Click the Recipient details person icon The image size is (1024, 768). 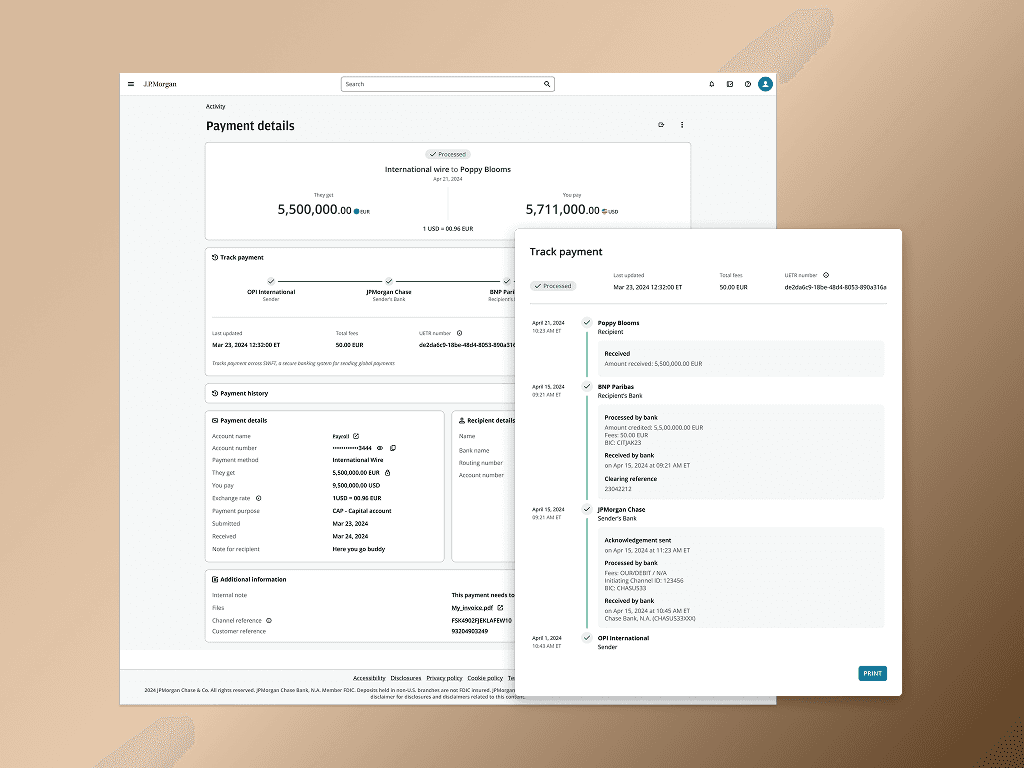(x=462, y=421)
